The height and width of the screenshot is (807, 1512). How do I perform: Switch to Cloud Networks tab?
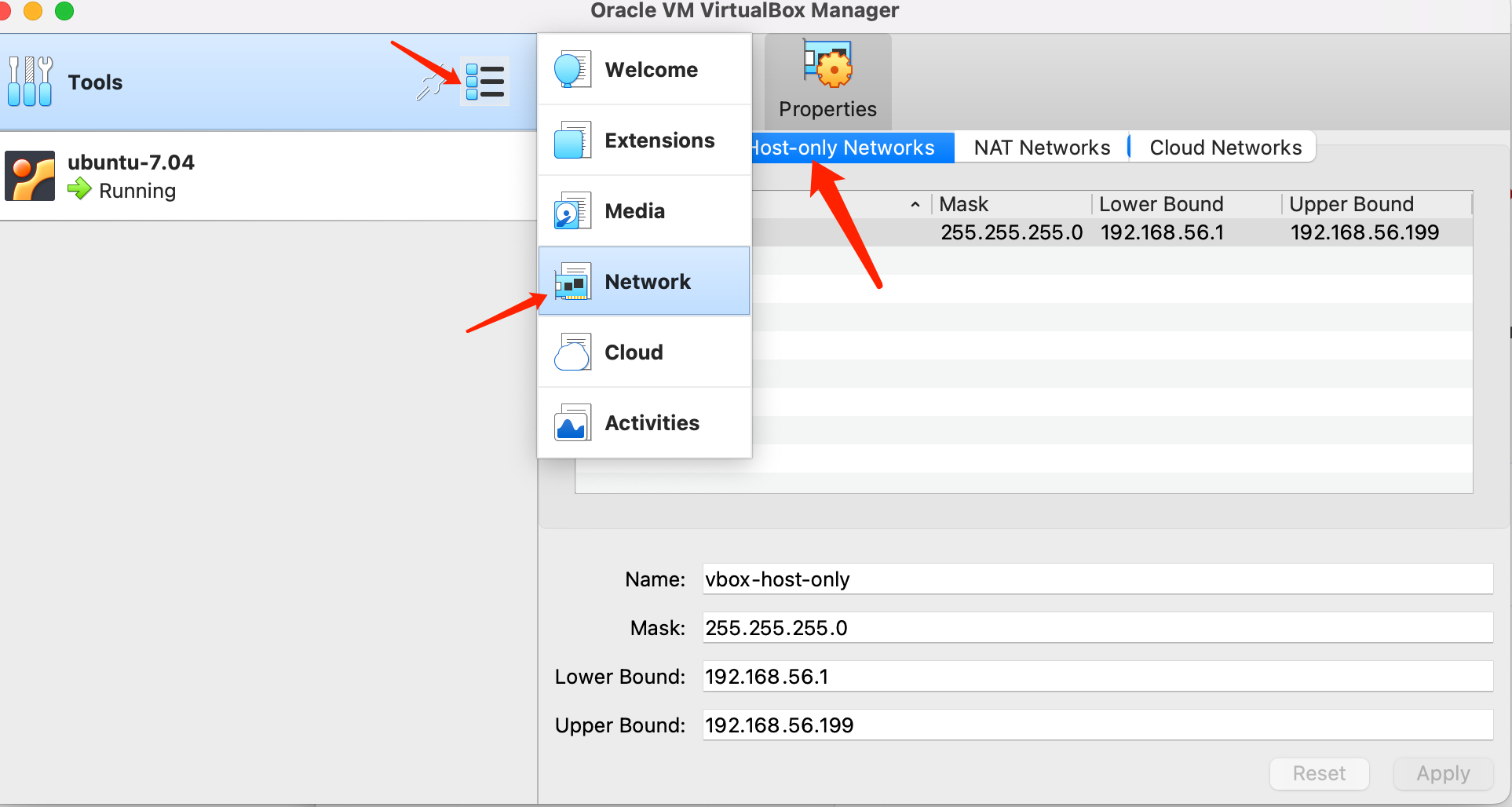click(x=1225, y=148)
